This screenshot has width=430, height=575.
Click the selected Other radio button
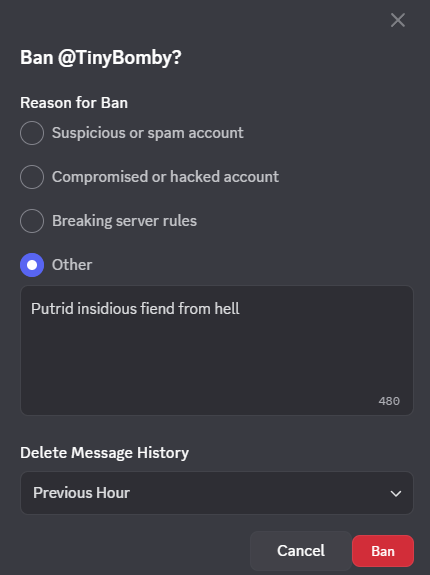pos(32,265)
